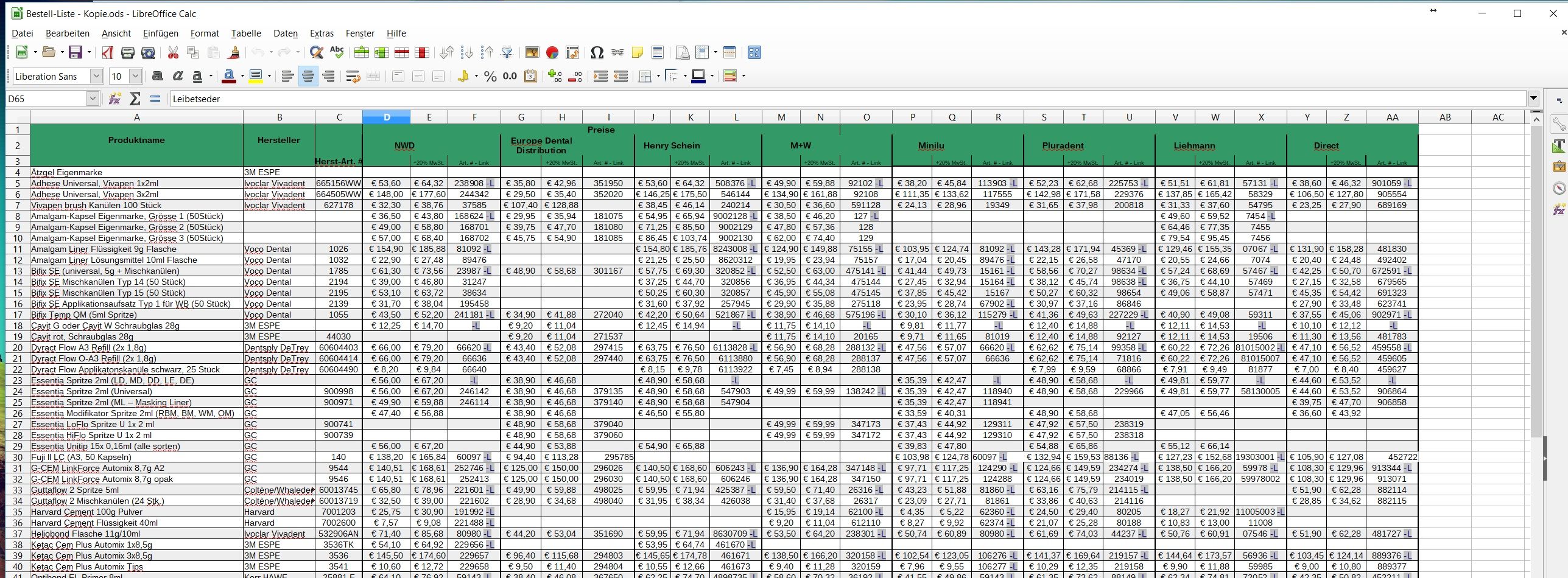Select column D header
Viewport: 1568px width, 578px height.
[x=387, y=117]
